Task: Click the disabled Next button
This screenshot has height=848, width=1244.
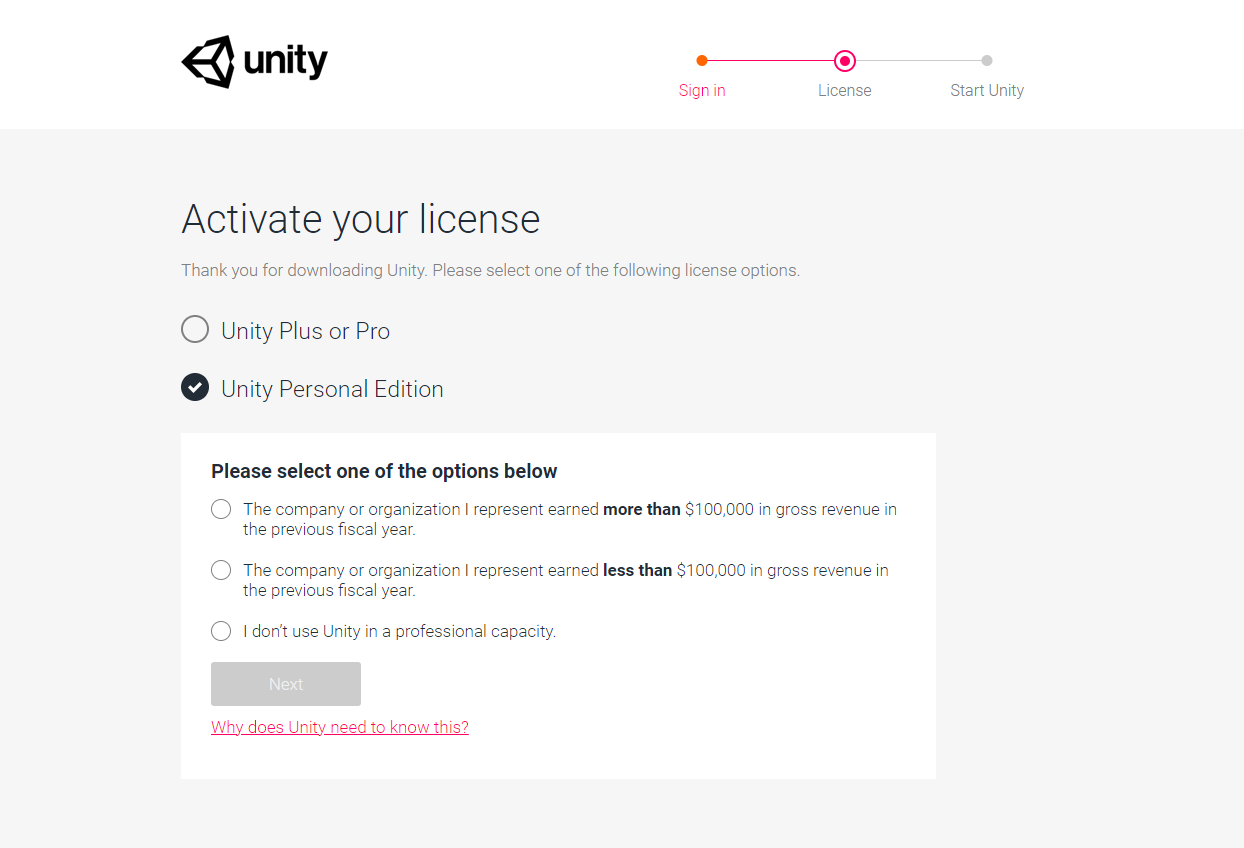Action: pos(286,684)
